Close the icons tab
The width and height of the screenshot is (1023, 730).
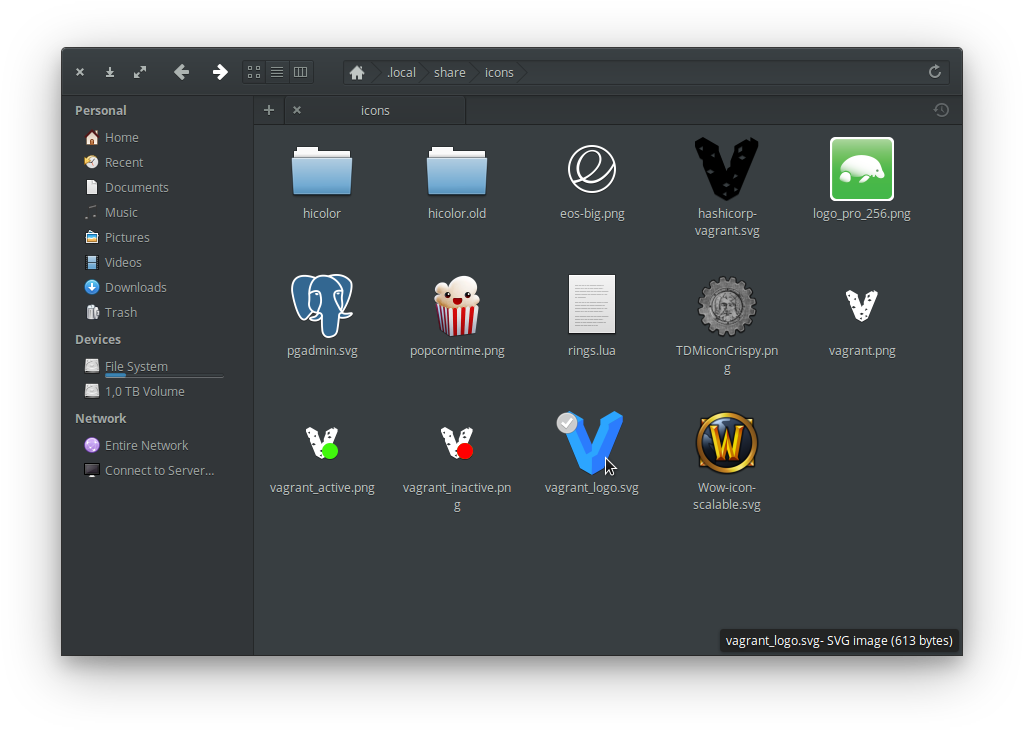tap(297, 110)
